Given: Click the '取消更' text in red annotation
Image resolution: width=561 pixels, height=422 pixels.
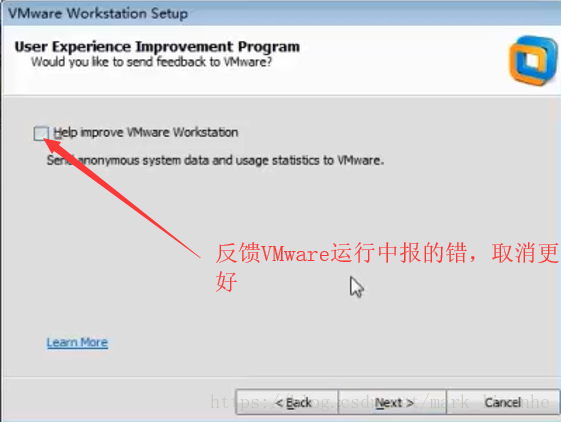Looking at the screenshot, I should pyautogui.click(x=525, y=253).
